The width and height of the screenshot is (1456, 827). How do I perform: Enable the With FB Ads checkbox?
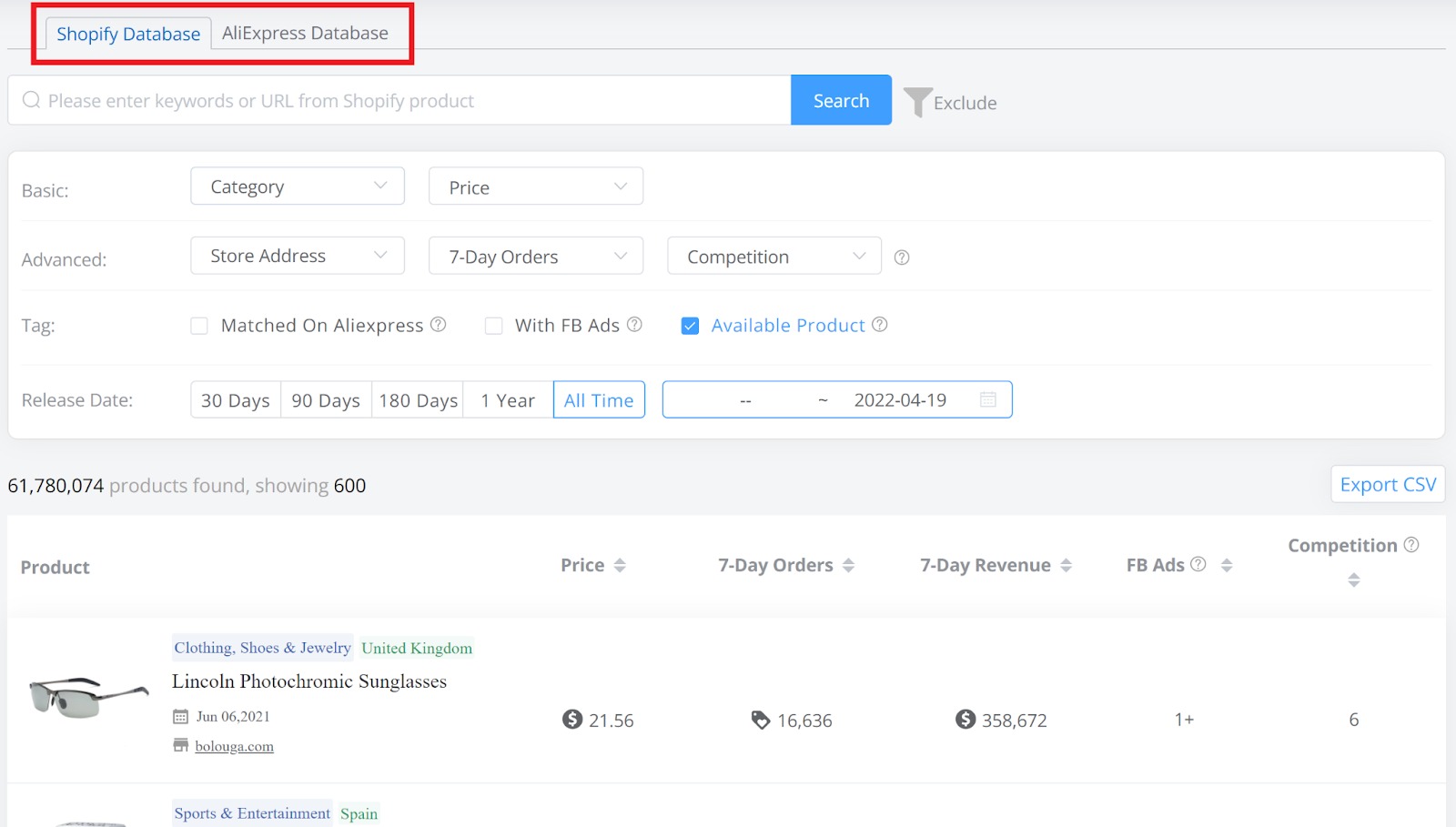click(493, 325)
